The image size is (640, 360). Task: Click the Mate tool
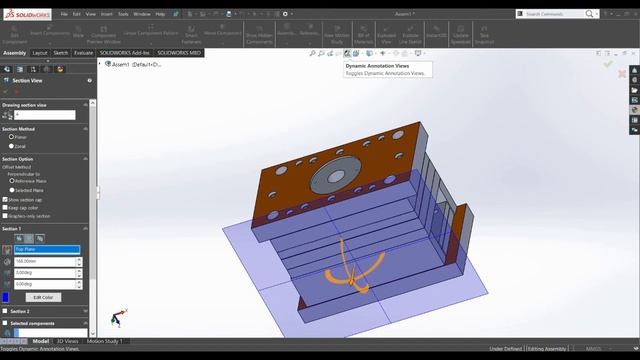tap(78, 32)
